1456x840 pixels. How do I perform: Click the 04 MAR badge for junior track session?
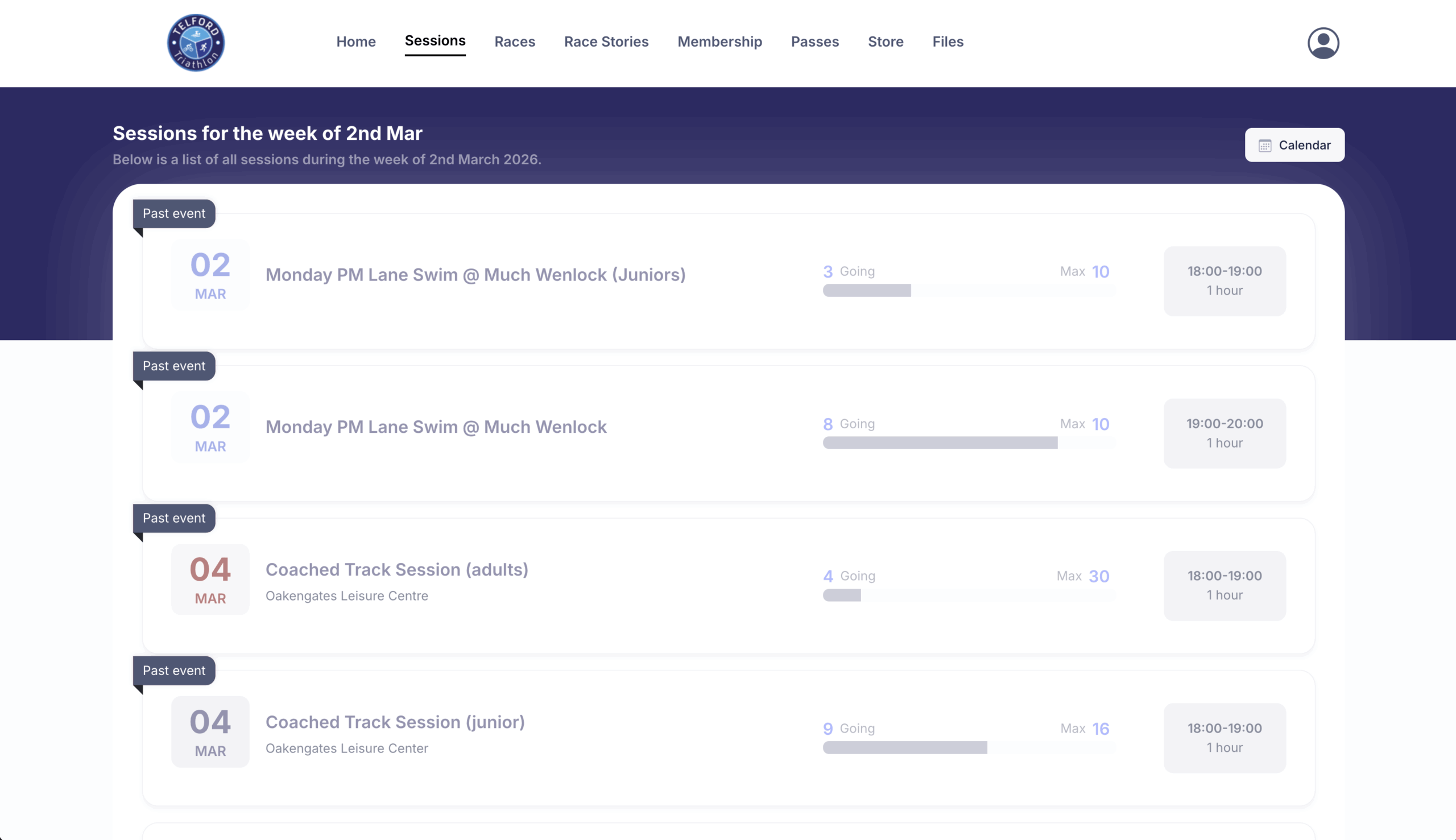(210, 731)
